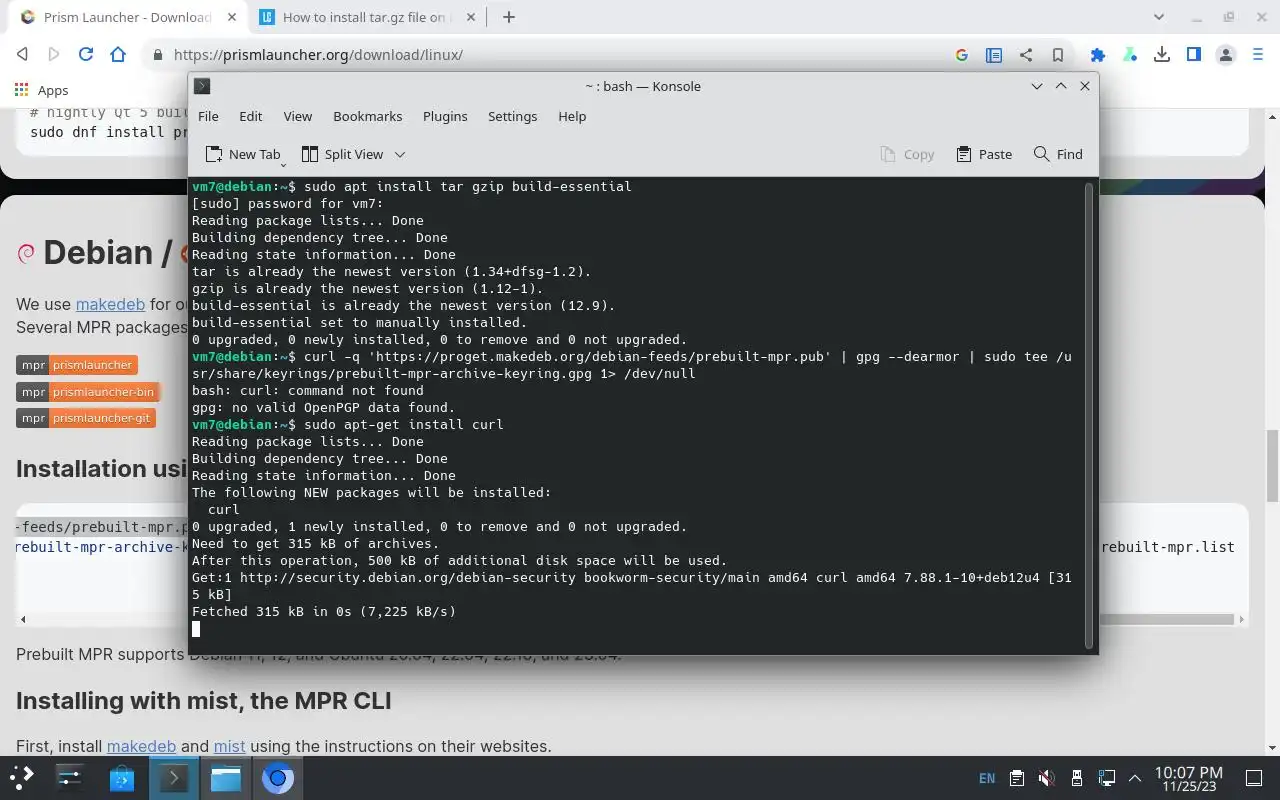Click the Chromium browser taskbar icon

point(278,778)
